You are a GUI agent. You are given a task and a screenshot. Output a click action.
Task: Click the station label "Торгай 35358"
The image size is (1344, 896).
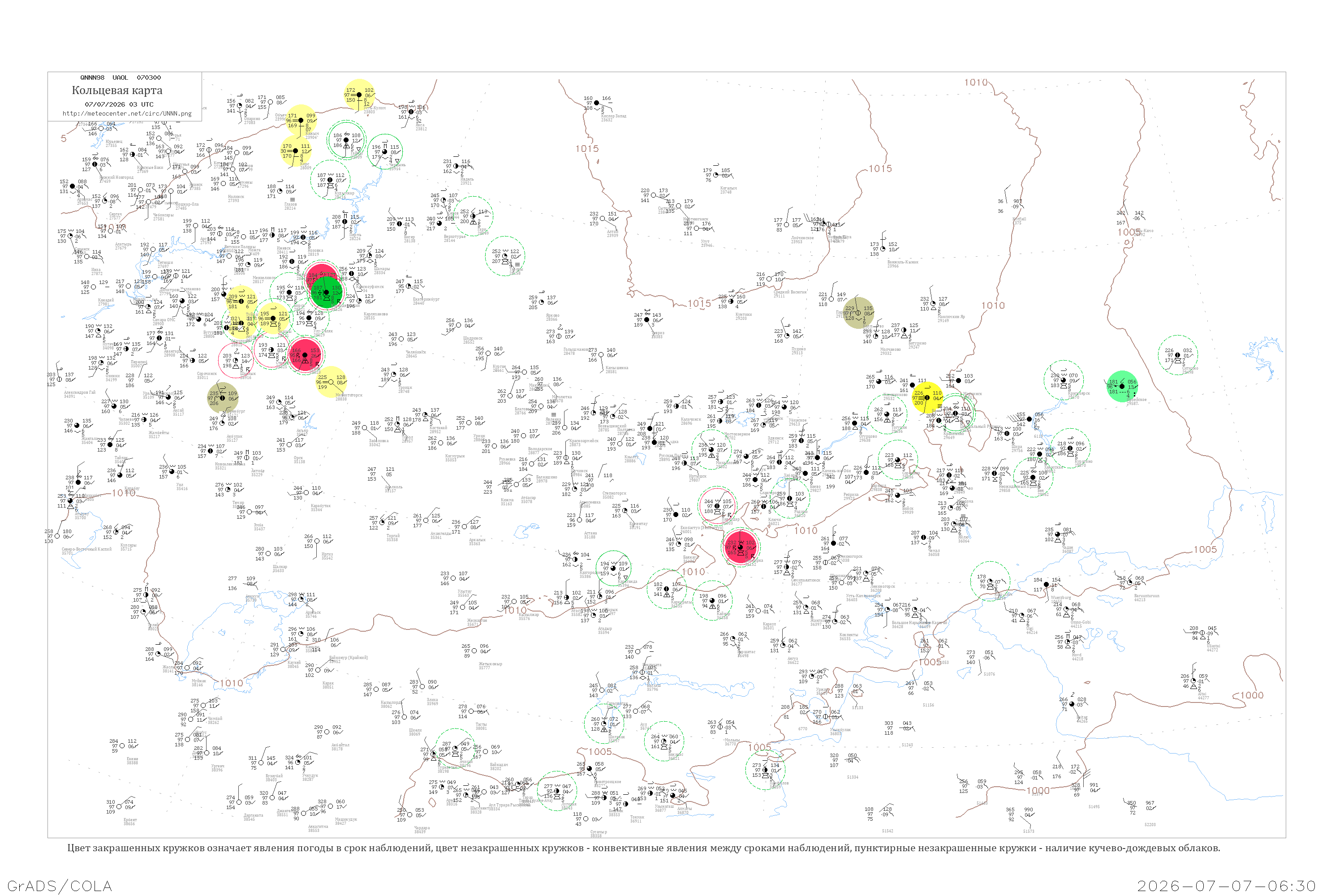[x=392, y=538]
